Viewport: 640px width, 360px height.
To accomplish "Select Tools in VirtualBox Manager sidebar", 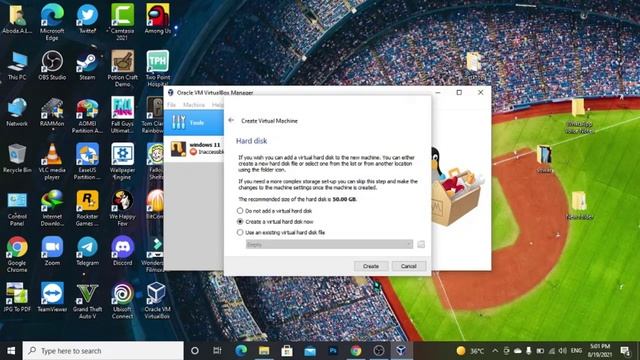I will pyautogui.click(x=194, y=122).
